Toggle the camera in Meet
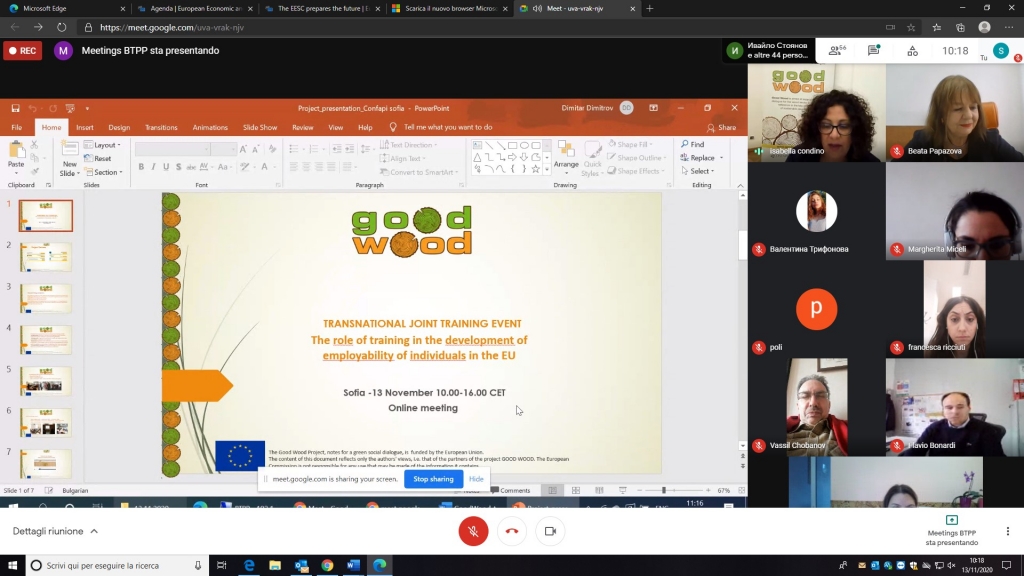Viewport: 1024px width, 576px height. pos(550,532)
